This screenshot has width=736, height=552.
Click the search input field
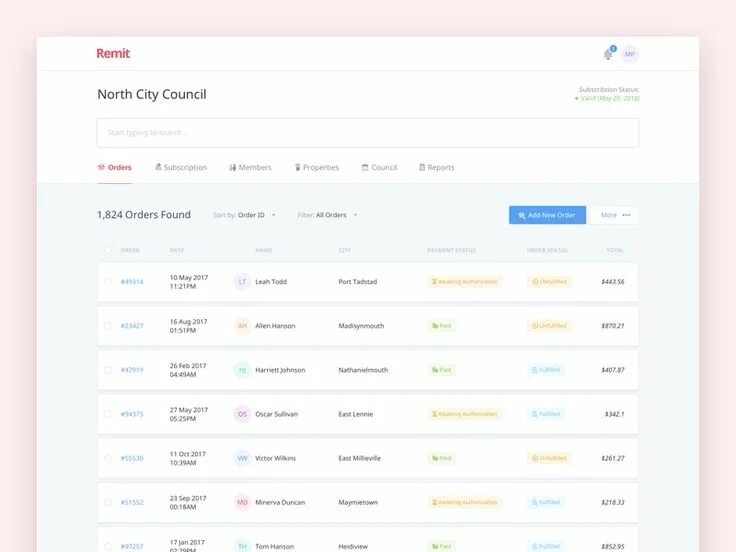click(368, 133)
